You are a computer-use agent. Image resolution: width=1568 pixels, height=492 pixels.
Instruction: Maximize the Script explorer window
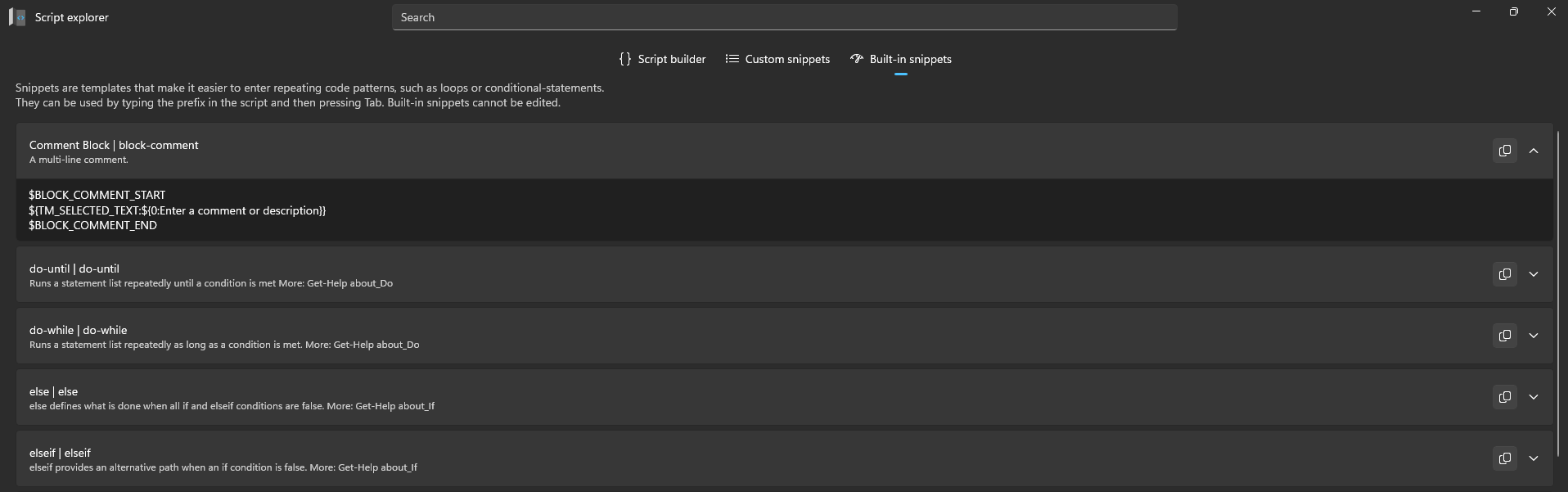point(1513,11)
